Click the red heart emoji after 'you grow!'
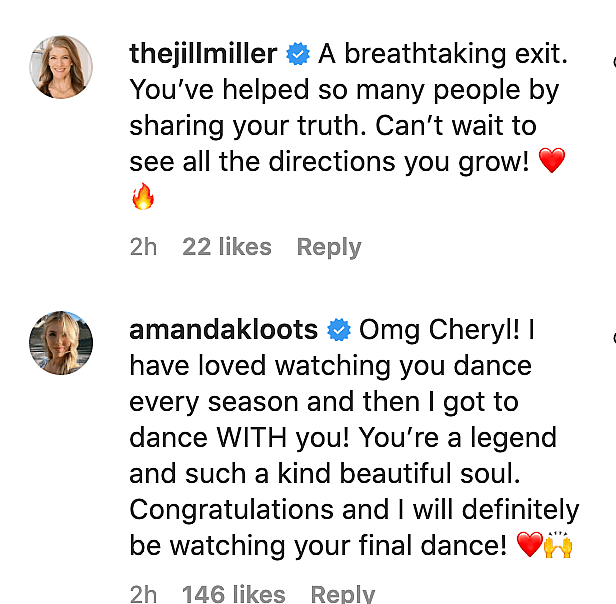The height and width of the screenshot is (604, 616). [551, 160]
